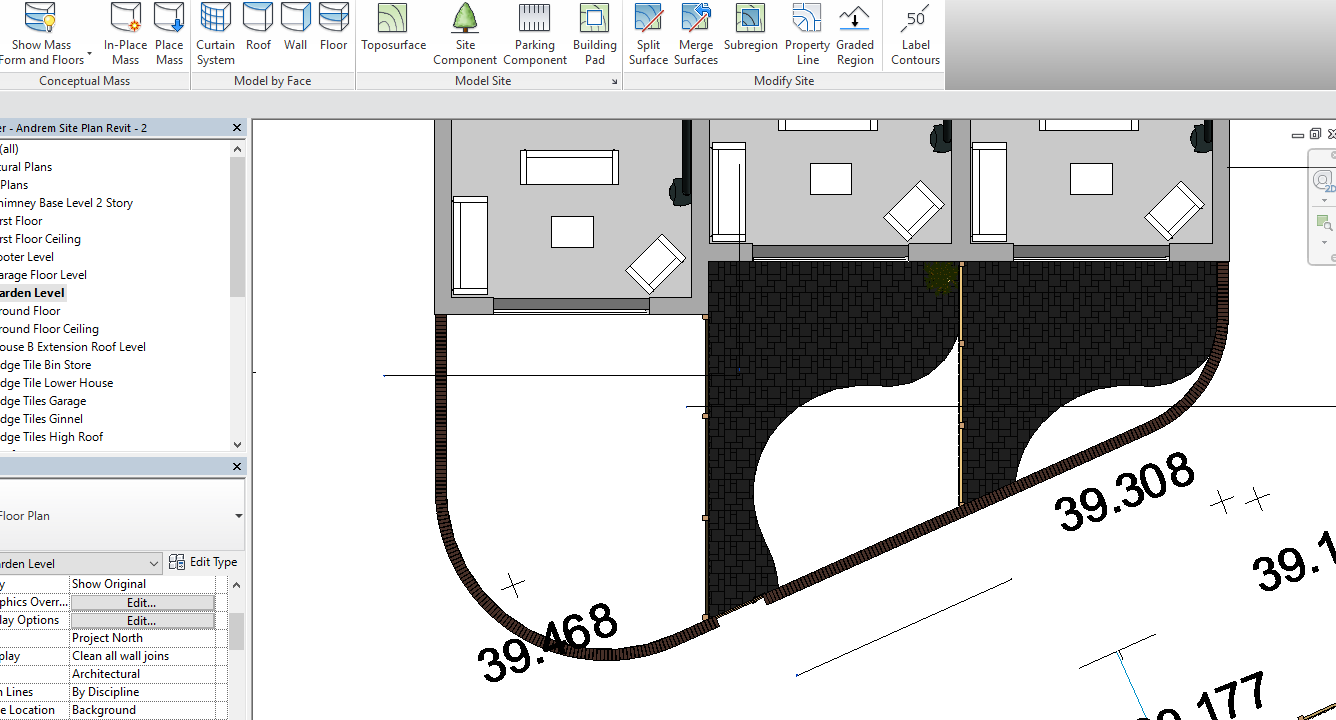1336x720 pixels.
Task: Select the Subregion tool
Action: point(750,28)
